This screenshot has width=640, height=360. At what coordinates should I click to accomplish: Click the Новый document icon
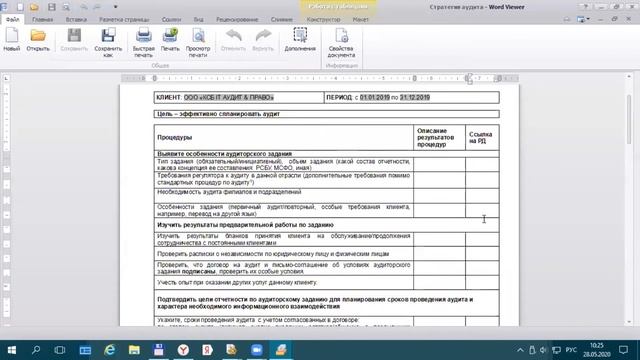pyautogui.click(x=12, y=36)
